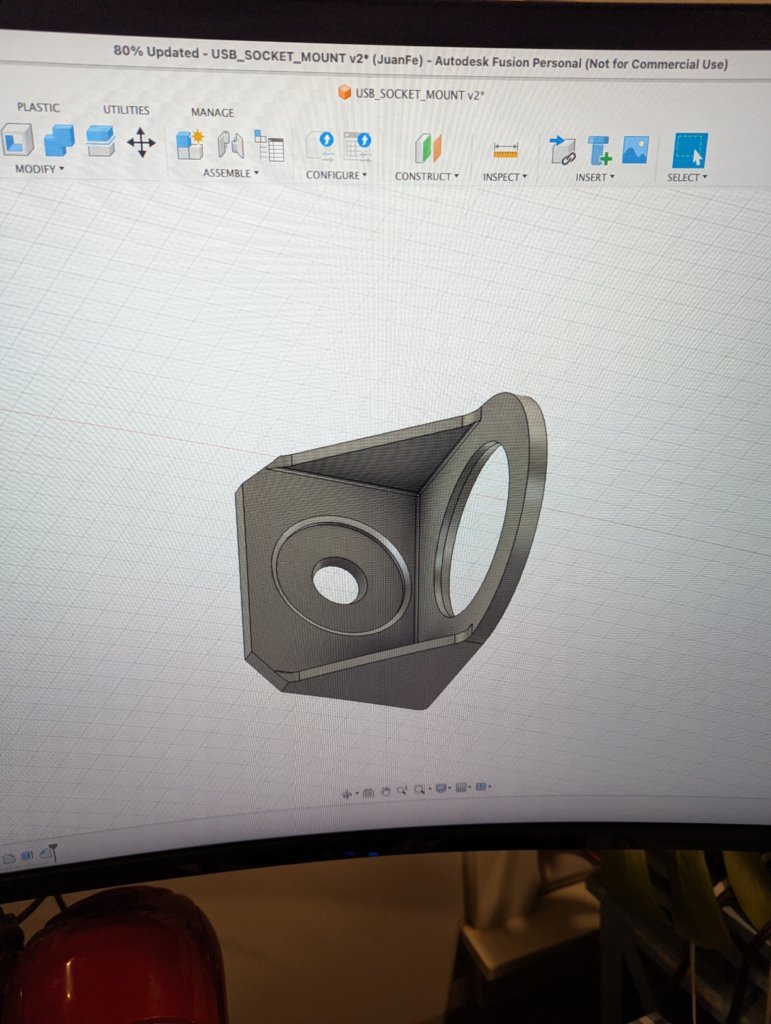
Task: Click the Insert McMaster-Carr Component bolt icon
Action: tap(599, 150)
